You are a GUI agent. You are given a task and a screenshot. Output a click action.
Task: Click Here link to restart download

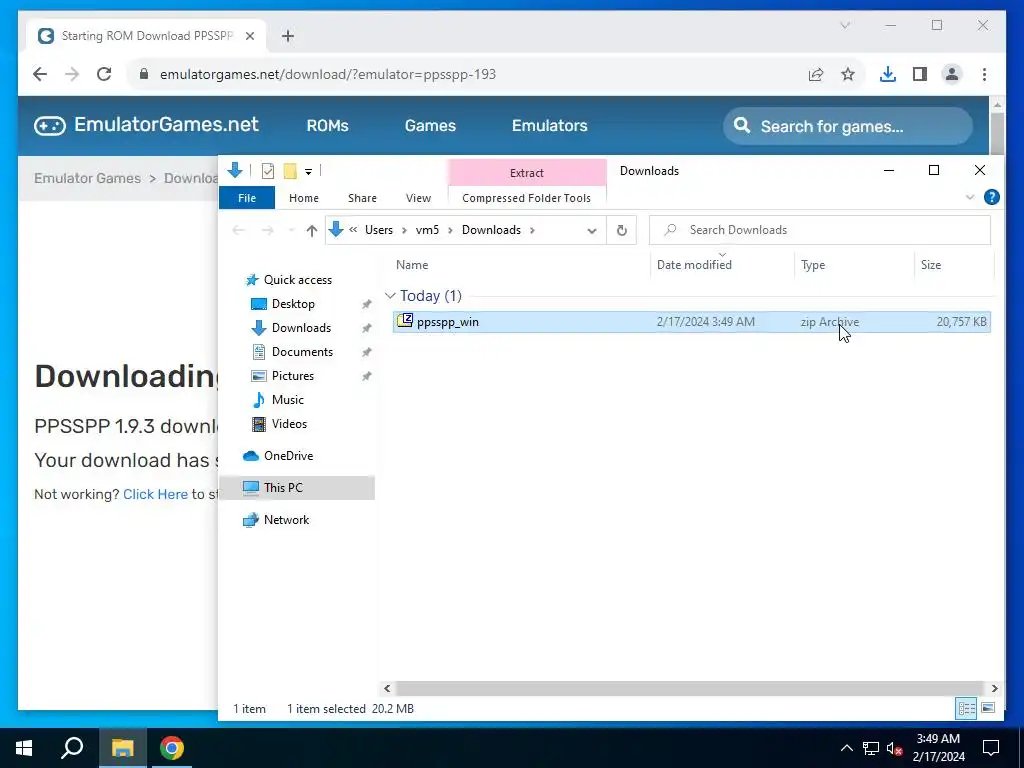click(155, 494)
